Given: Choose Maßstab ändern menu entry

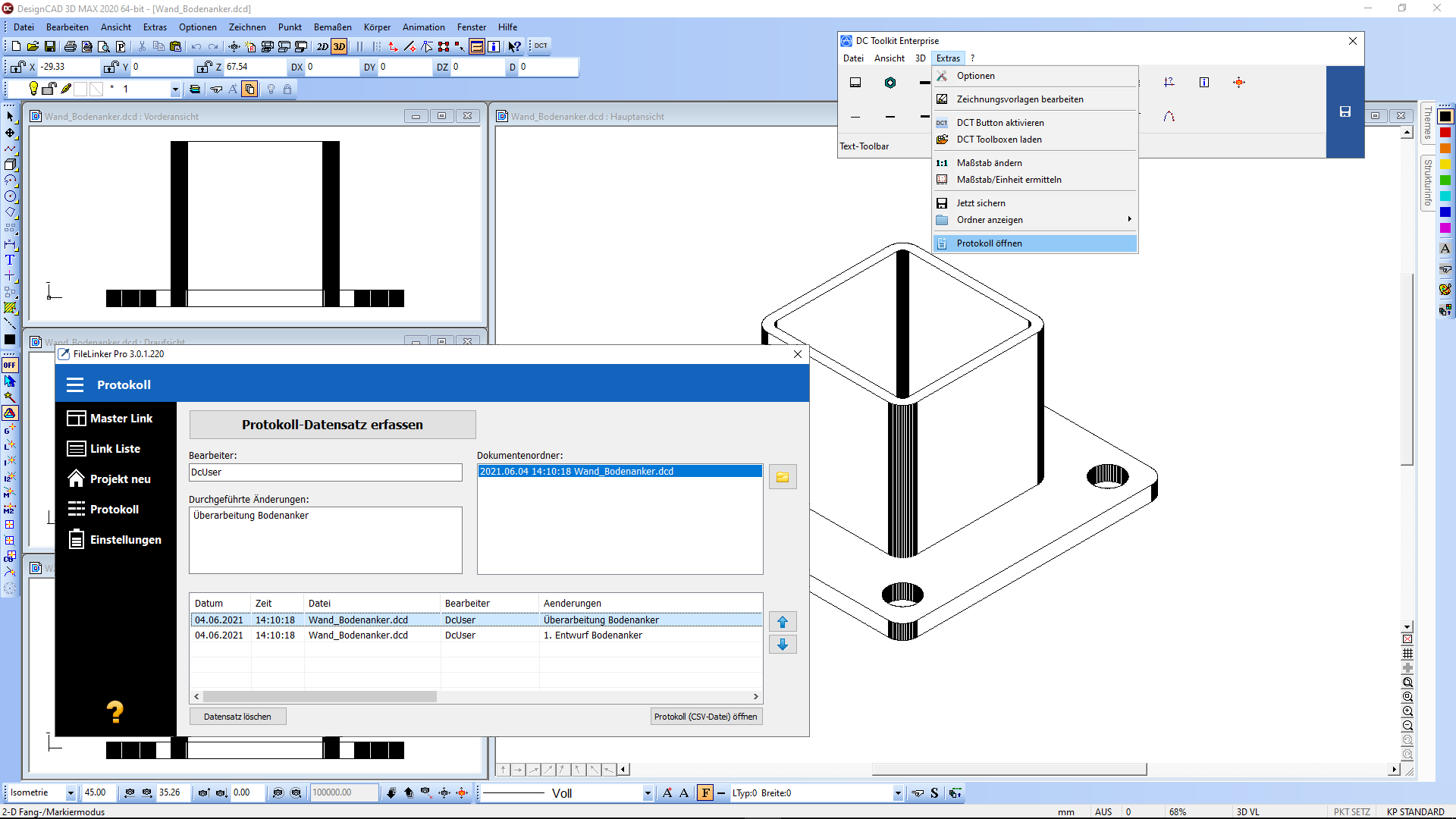Looking at the screenshot, I should (x=1035, y=163).
